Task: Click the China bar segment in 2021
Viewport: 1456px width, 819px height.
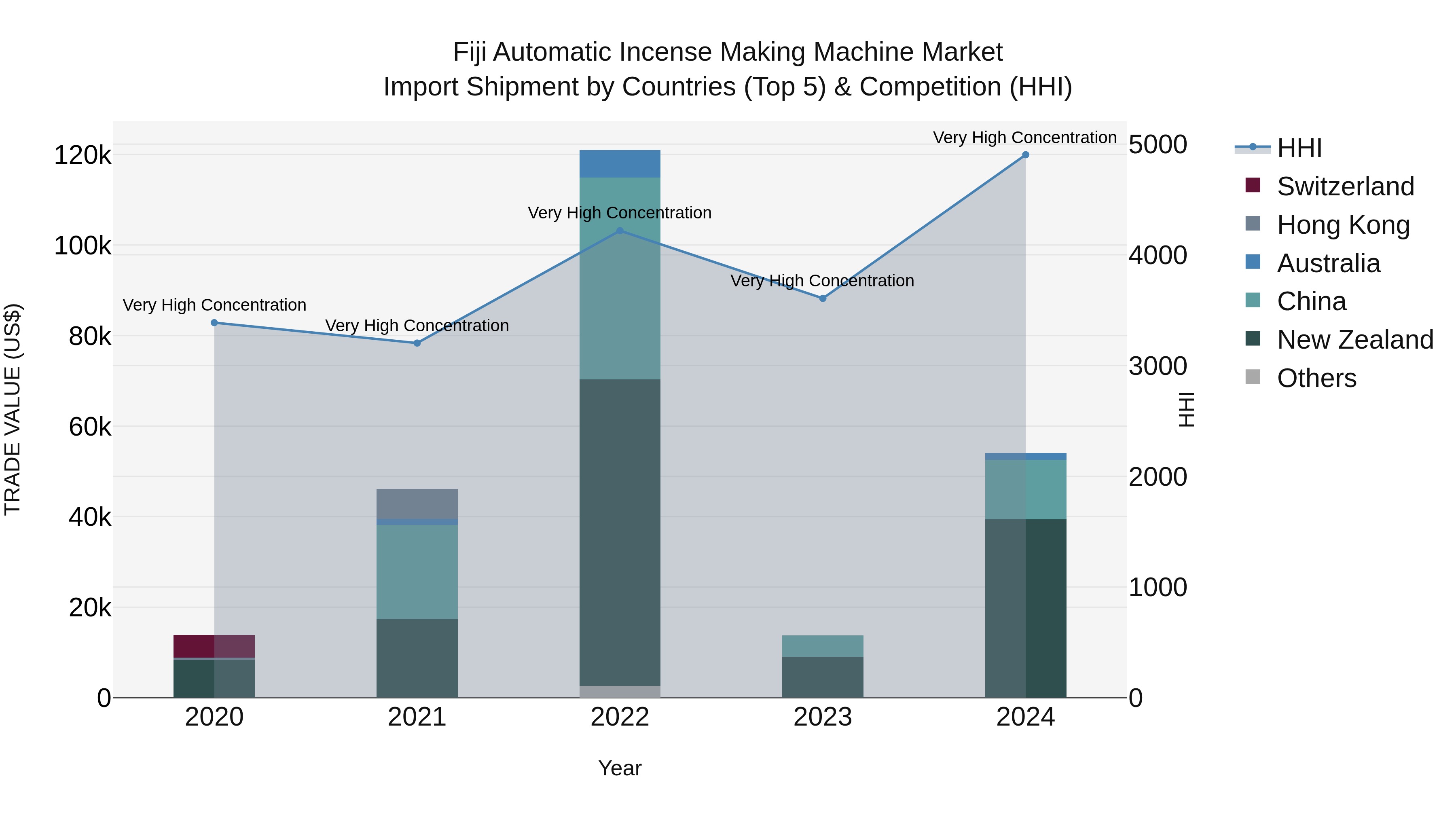Action: pos(417,572)
